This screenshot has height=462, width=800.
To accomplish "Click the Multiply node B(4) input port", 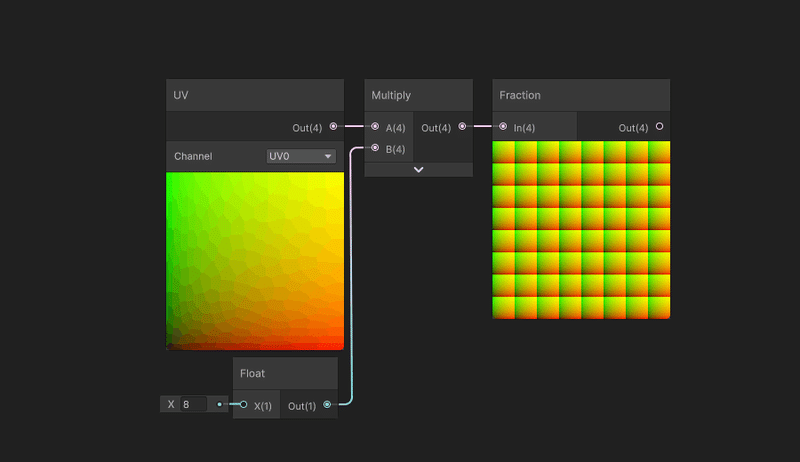I will (x=375, y=148).
